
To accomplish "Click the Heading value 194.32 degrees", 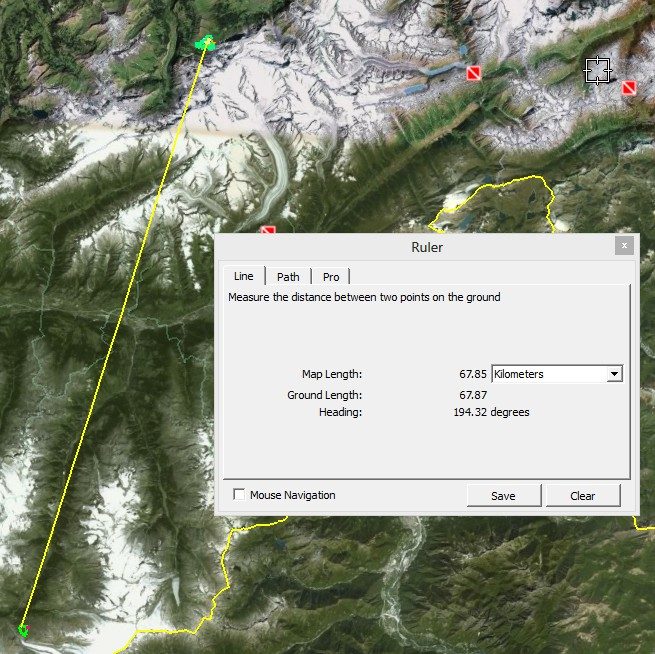I will (x=491, y=412).
